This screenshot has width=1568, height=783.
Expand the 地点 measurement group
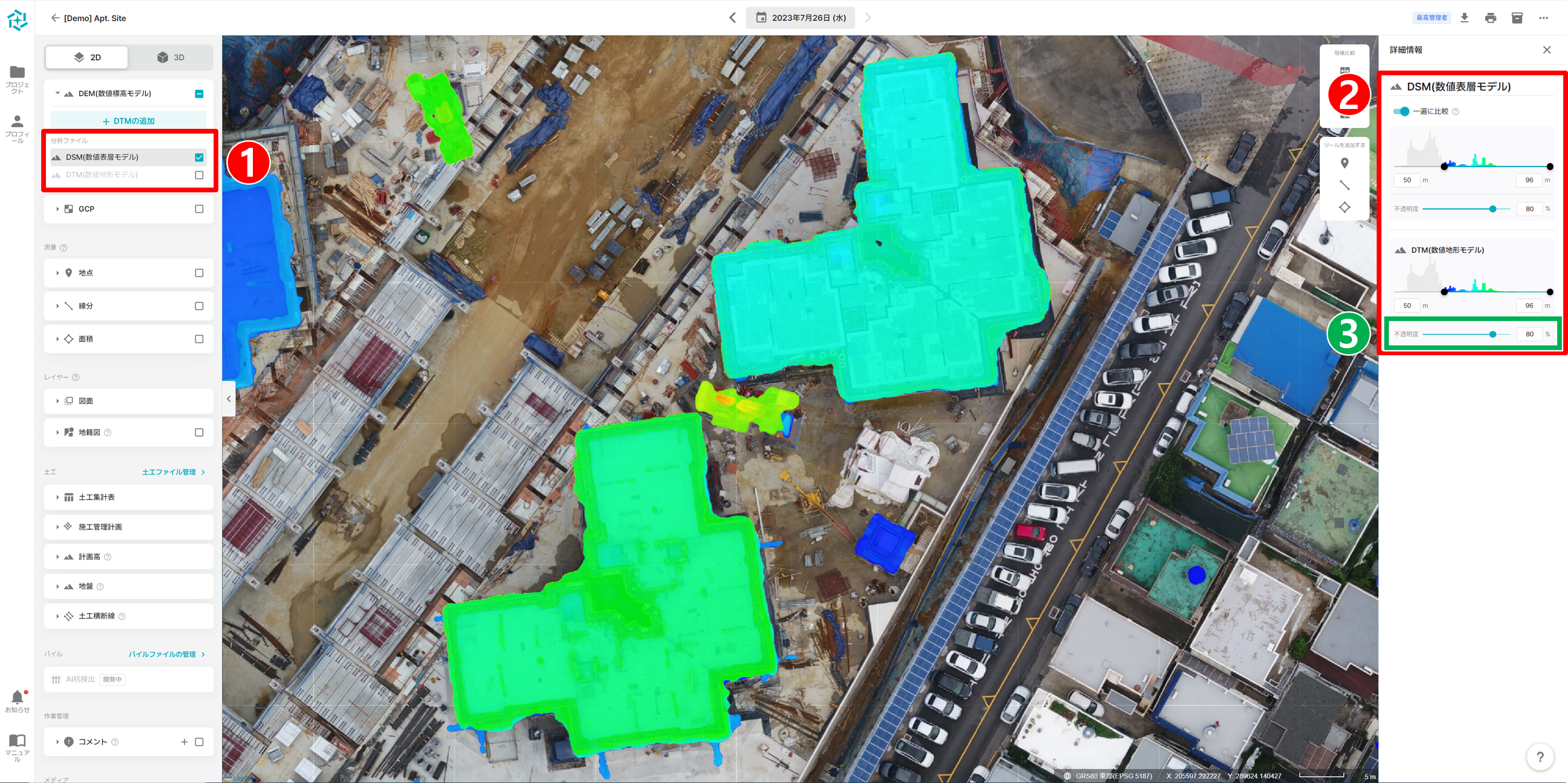click(58, 273)
